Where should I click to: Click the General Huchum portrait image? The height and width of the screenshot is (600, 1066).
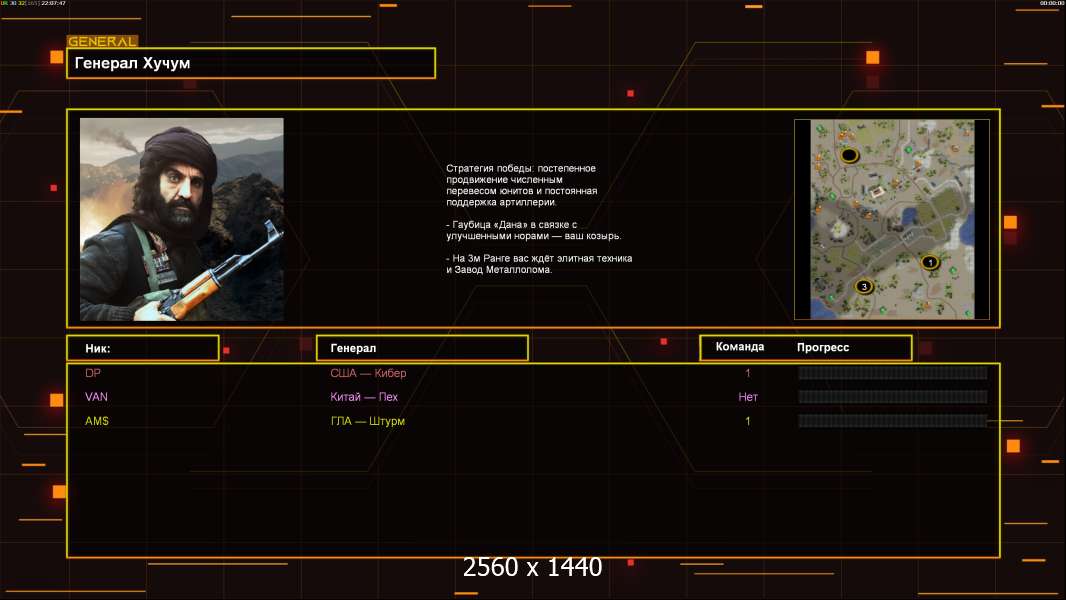click(182, 219)
